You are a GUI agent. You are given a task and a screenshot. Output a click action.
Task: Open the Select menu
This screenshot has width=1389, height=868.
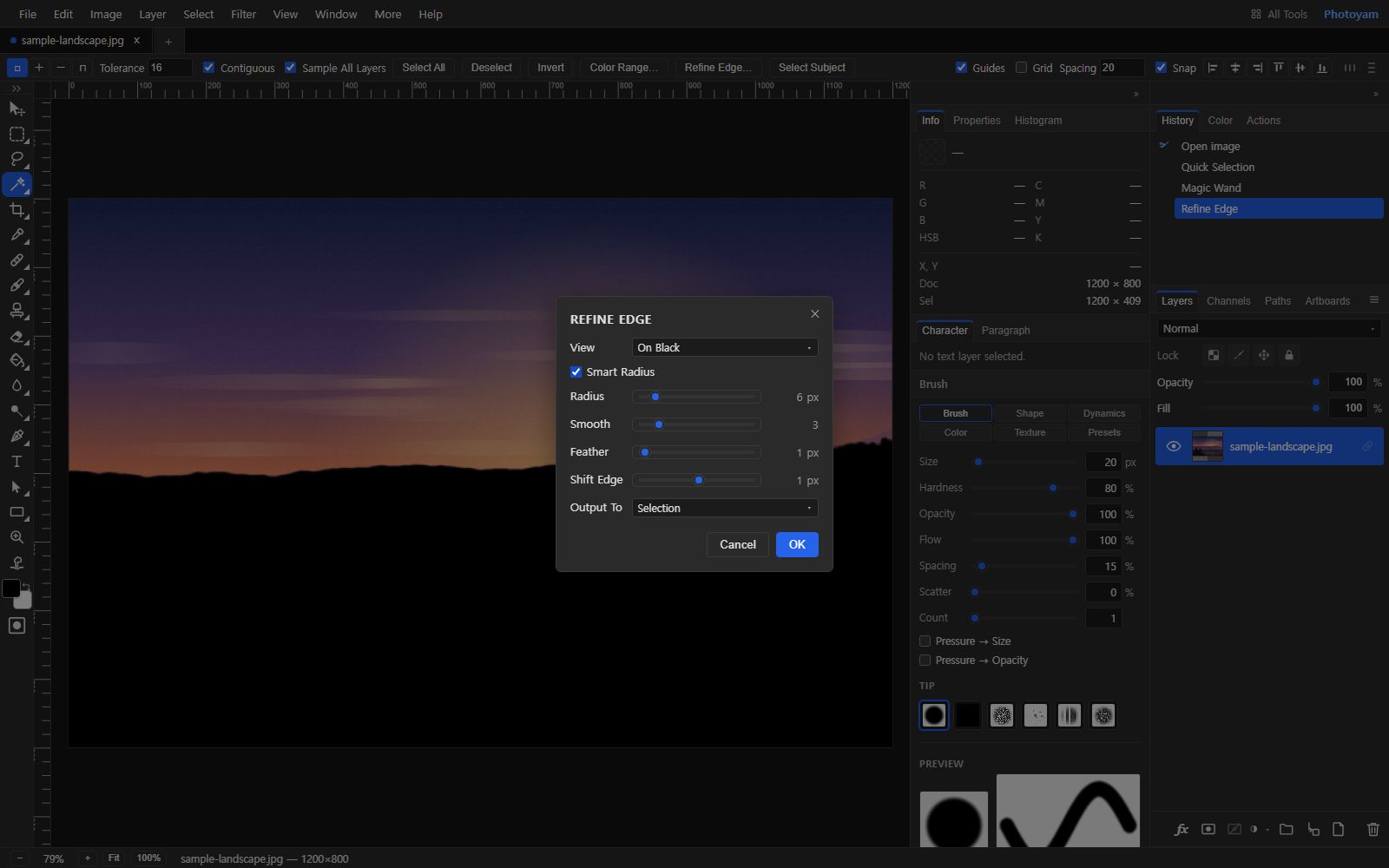pyautogui.click(x=199, y=14)
